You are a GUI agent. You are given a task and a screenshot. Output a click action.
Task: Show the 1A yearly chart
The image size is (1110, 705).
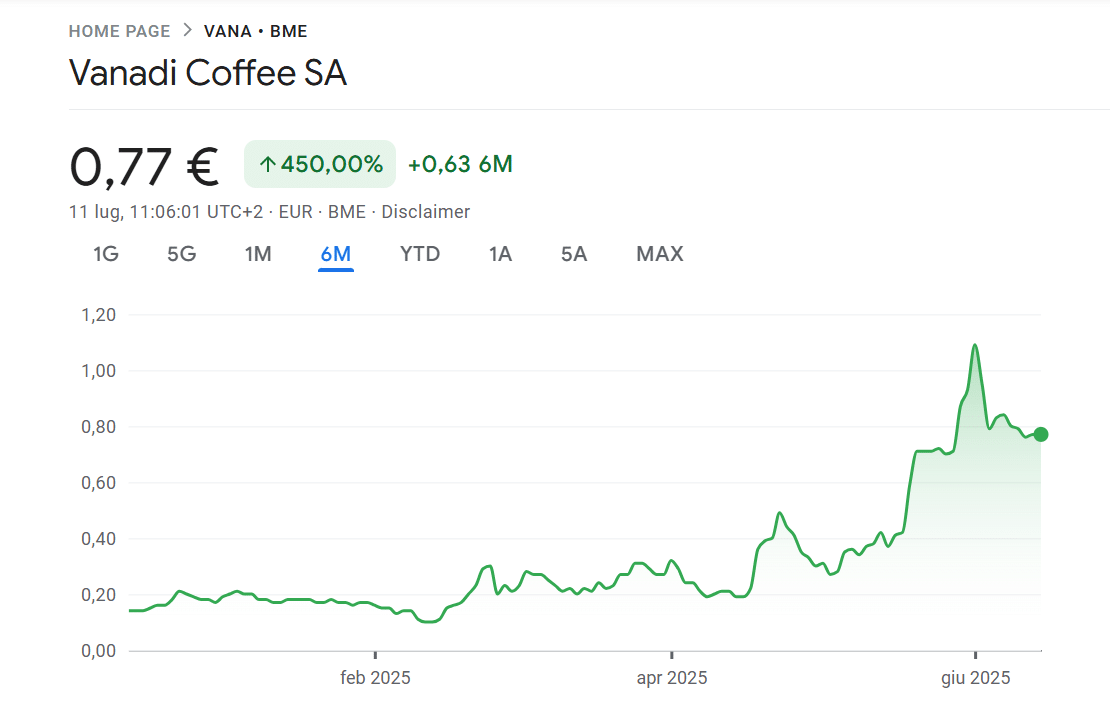pyautogui.click(x=500, y=254)
